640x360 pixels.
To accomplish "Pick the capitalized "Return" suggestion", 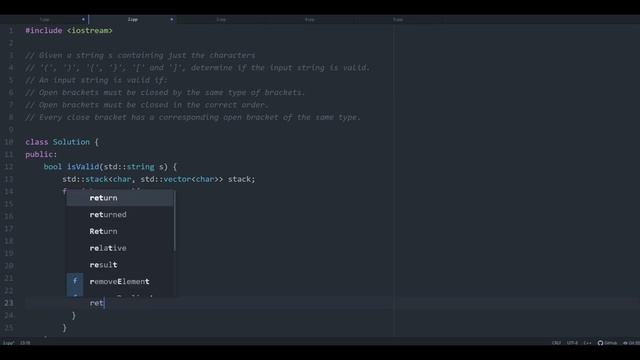I will coord(120,231).
